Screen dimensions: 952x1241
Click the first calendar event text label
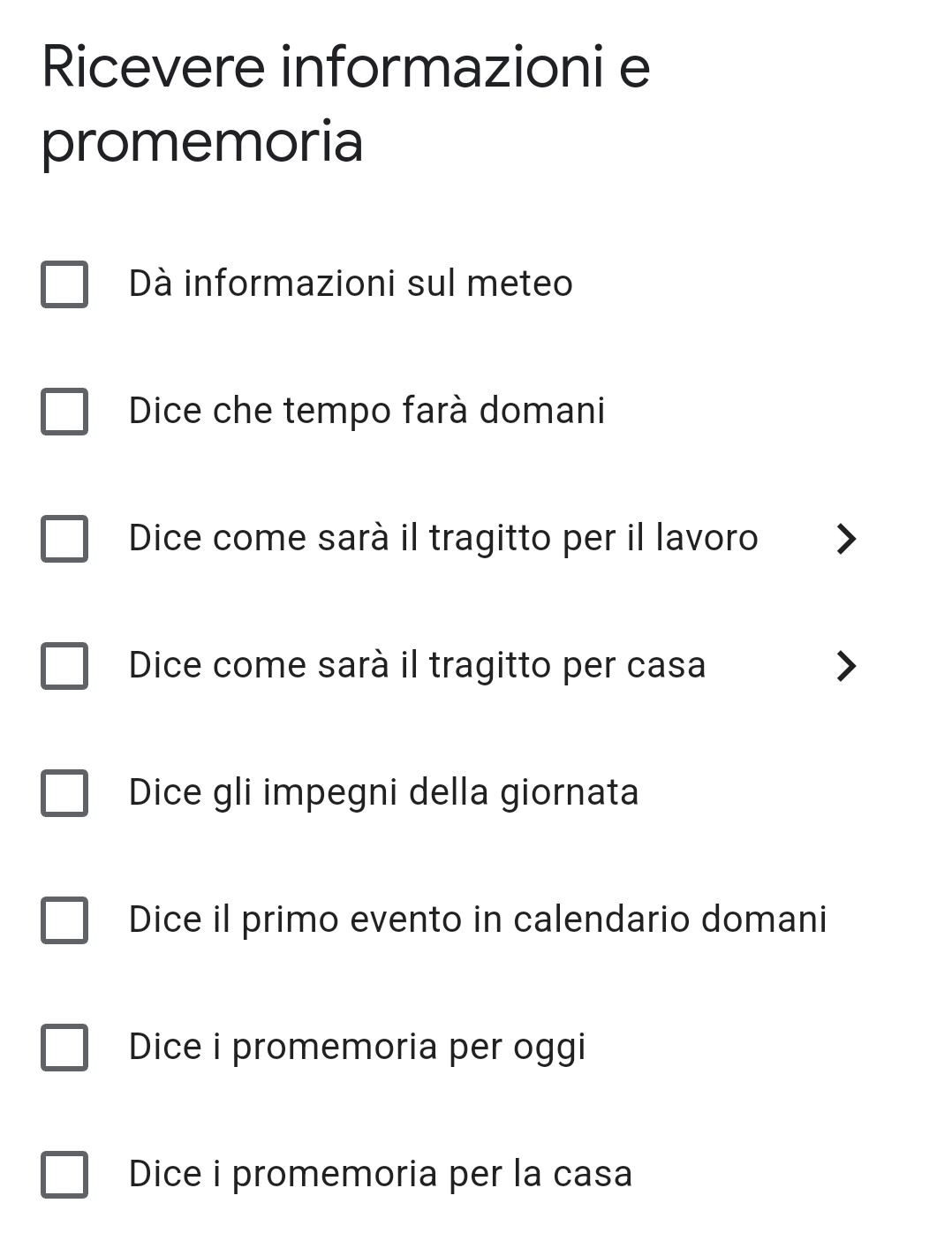coord(477,920)
